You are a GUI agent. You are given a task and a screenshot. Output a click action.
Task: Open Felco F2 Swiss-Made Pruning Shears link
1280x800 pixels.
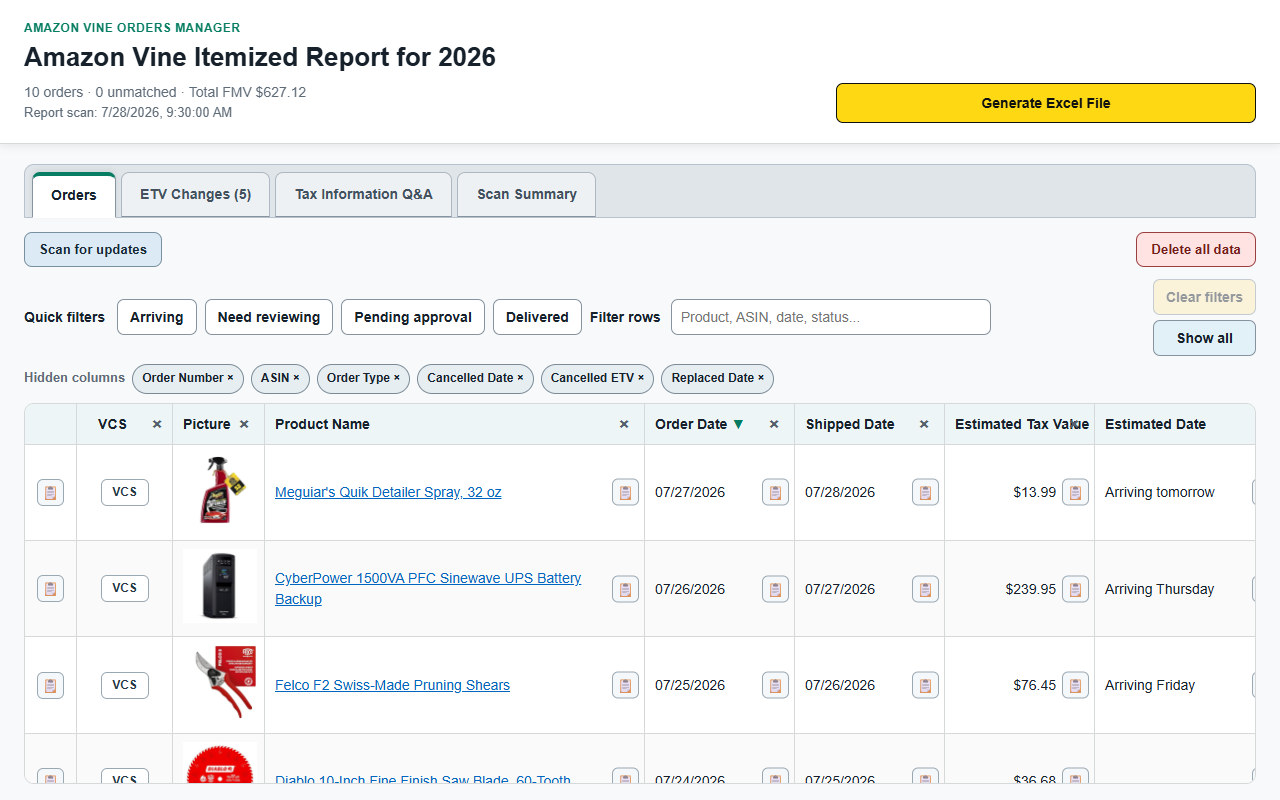click(x=392, y=685)
